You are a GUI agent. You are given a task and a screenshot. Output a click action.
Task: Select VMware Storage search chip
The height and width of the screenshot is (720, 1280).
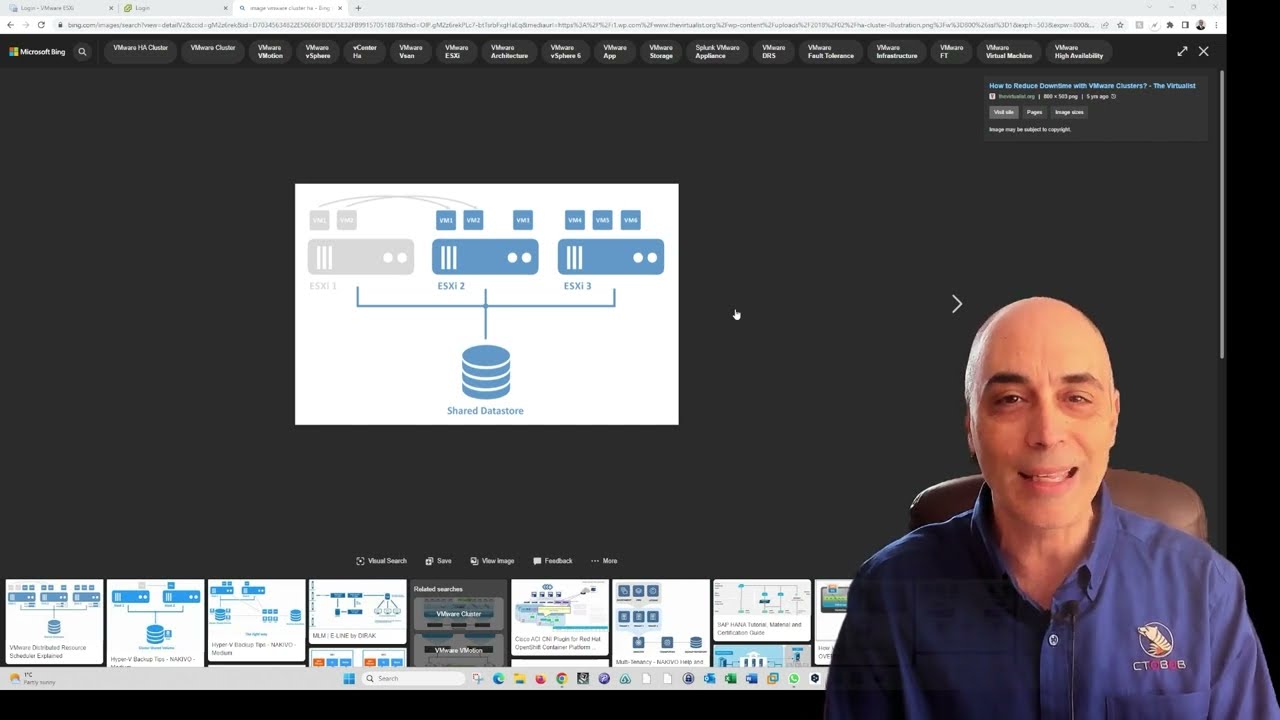[x=661, y=51]
